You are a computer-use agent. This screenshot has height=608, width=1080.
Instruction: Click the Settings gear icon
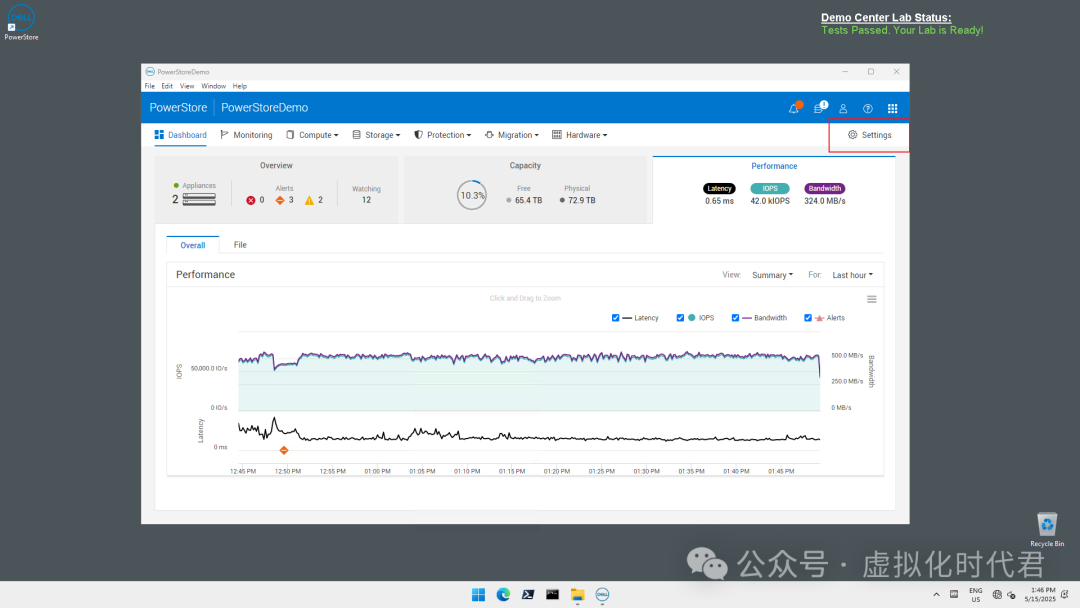tap(853, 135)
